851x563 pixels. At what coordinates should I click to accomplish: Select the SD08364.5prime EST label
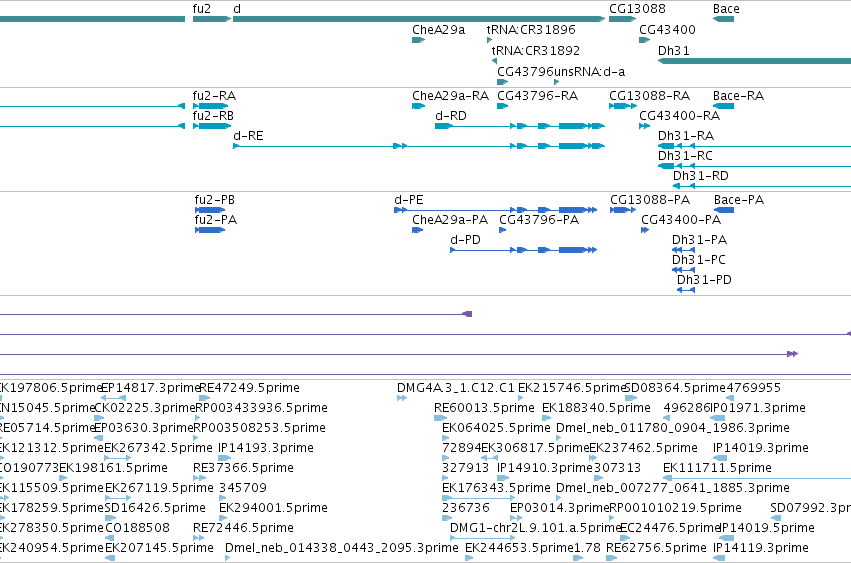click(x=675, y=388)
